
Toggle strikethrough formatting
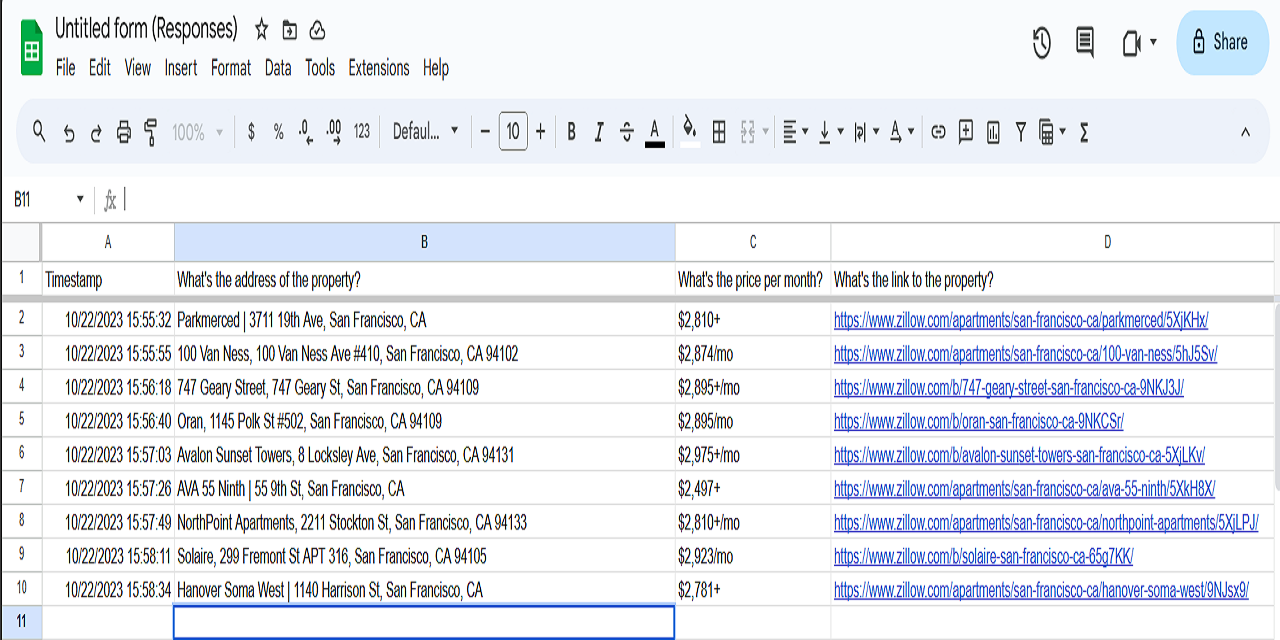[627, 131]
